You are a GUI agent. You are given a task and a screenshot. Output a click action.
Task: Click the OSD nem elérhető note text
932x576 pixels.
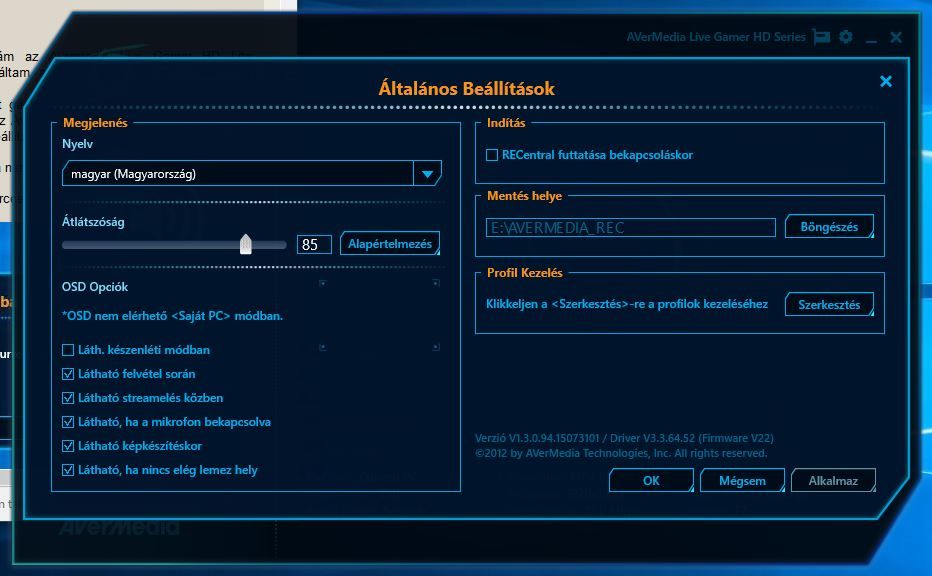click(172, 316)
